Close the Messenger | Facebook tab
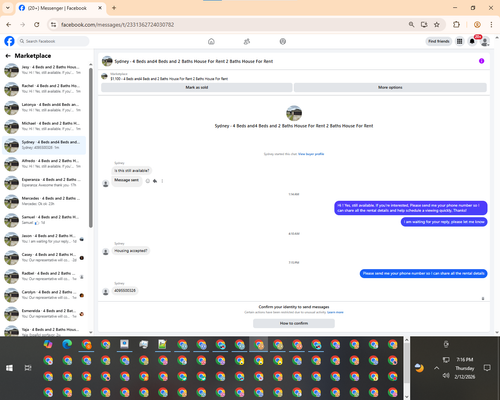Screen dimensions: 500x400 (100, 8)
